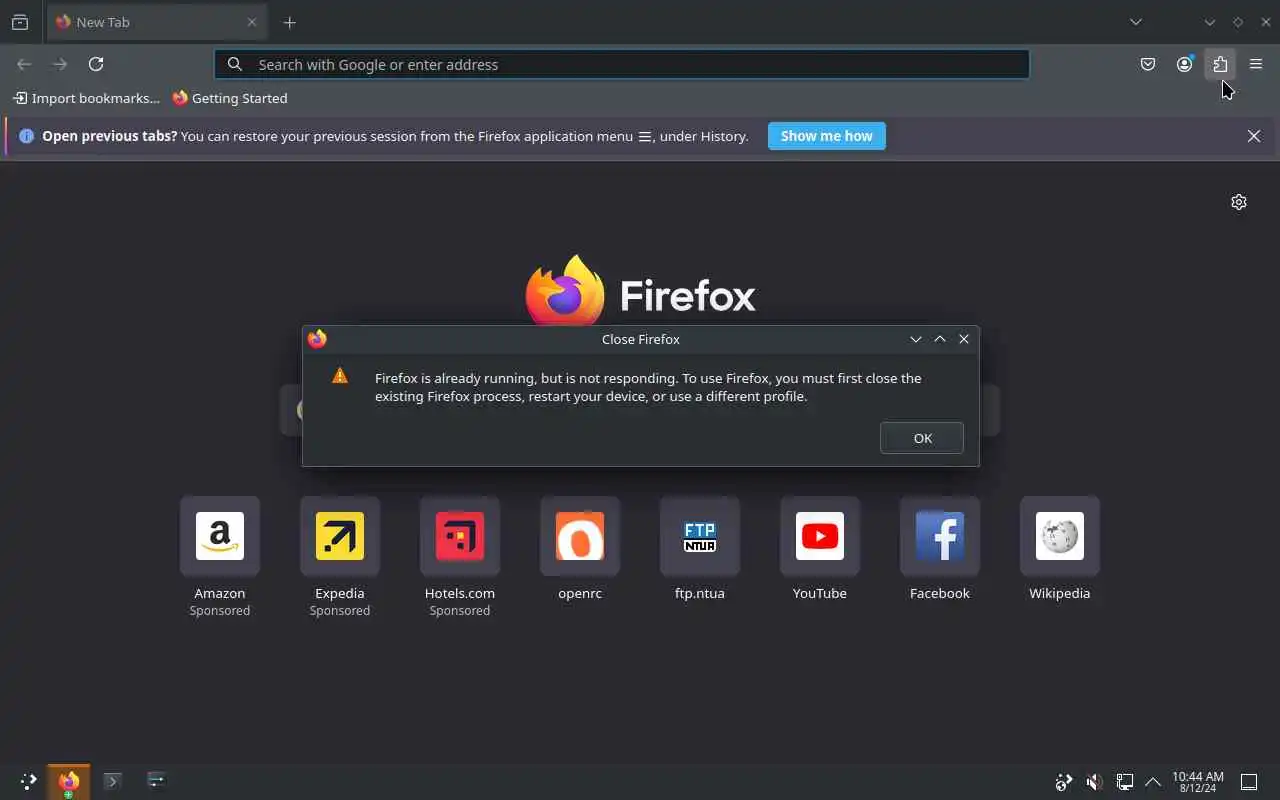1280x800 pixels.
Task: Open the Firefox account icon
Action: point(1184,64)
